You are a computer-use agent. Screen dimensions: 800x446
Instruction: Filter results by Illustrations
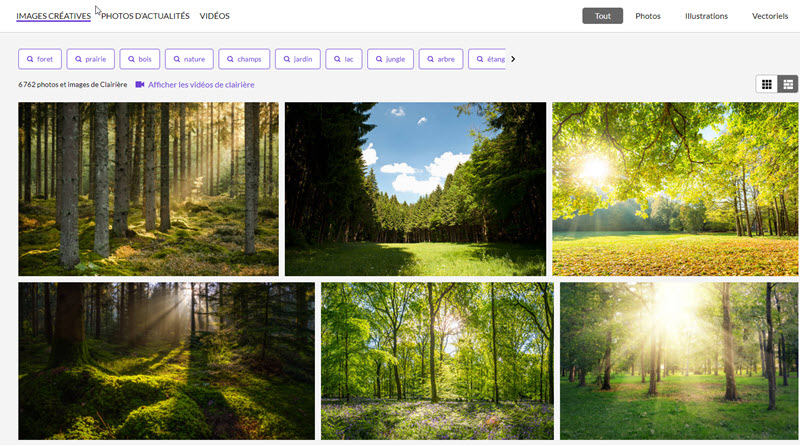(x=706, y=16)
